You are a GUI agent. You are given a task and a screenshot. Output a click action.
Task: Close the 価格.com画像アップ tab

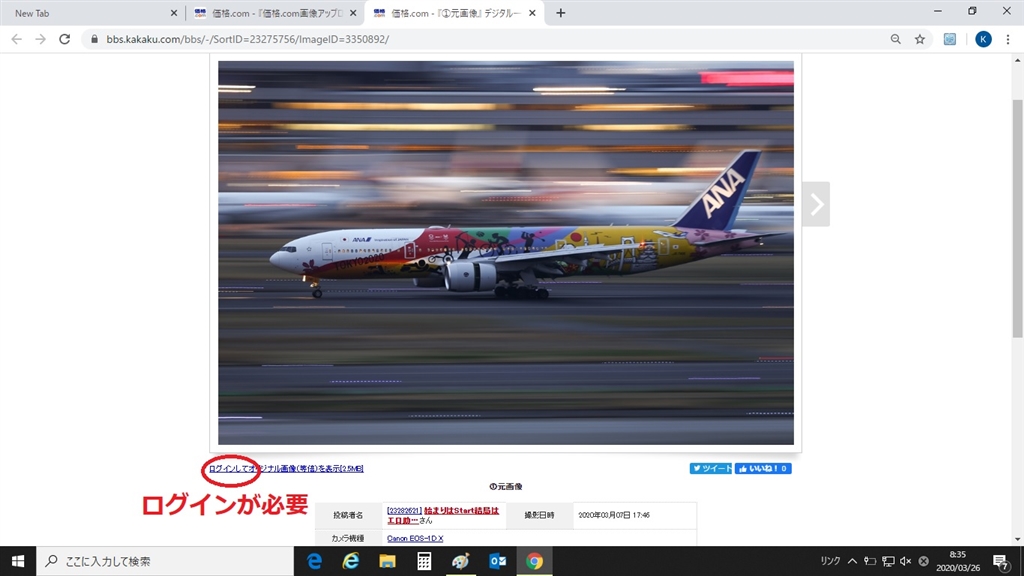[353, 13]
